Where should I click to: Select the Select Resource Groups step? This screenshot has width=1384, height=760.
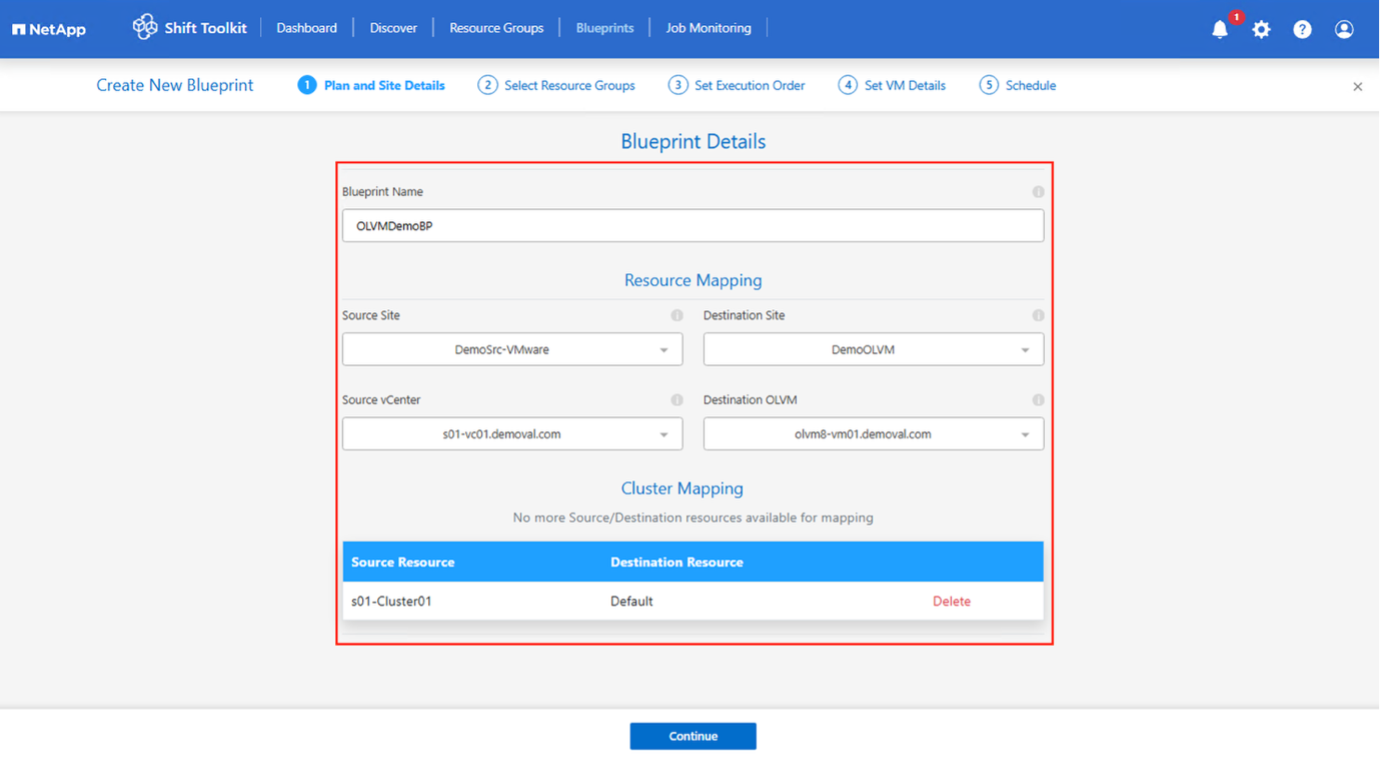tap(572, 86)
